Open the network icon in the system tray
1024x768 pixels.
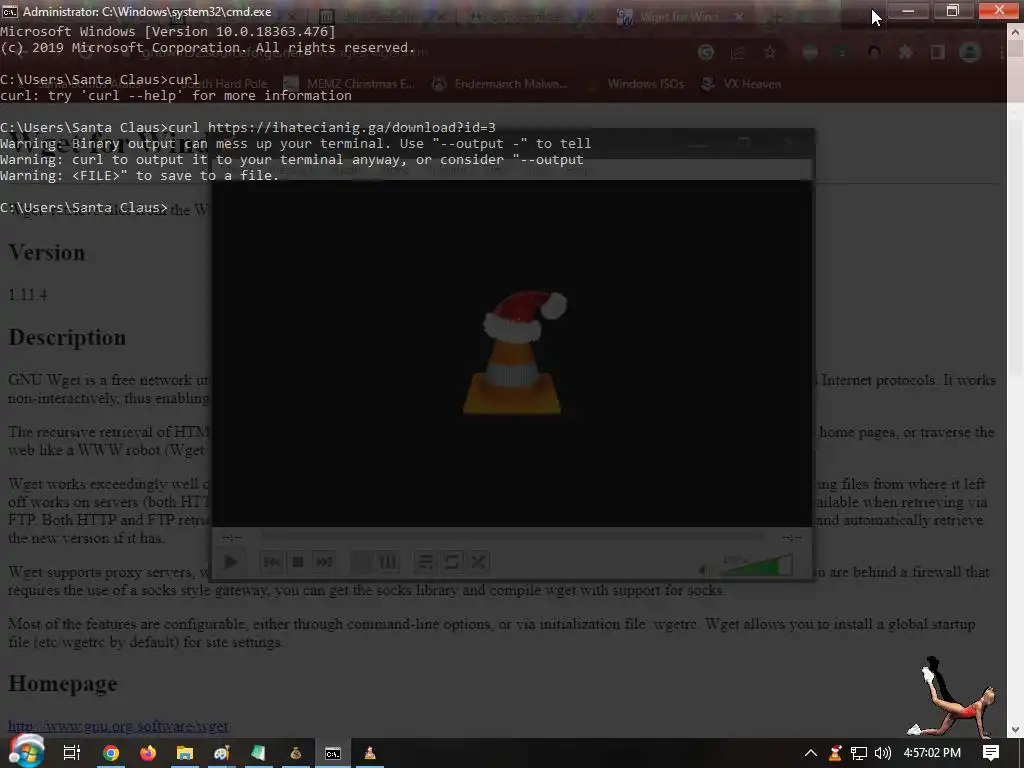[859, 754]
